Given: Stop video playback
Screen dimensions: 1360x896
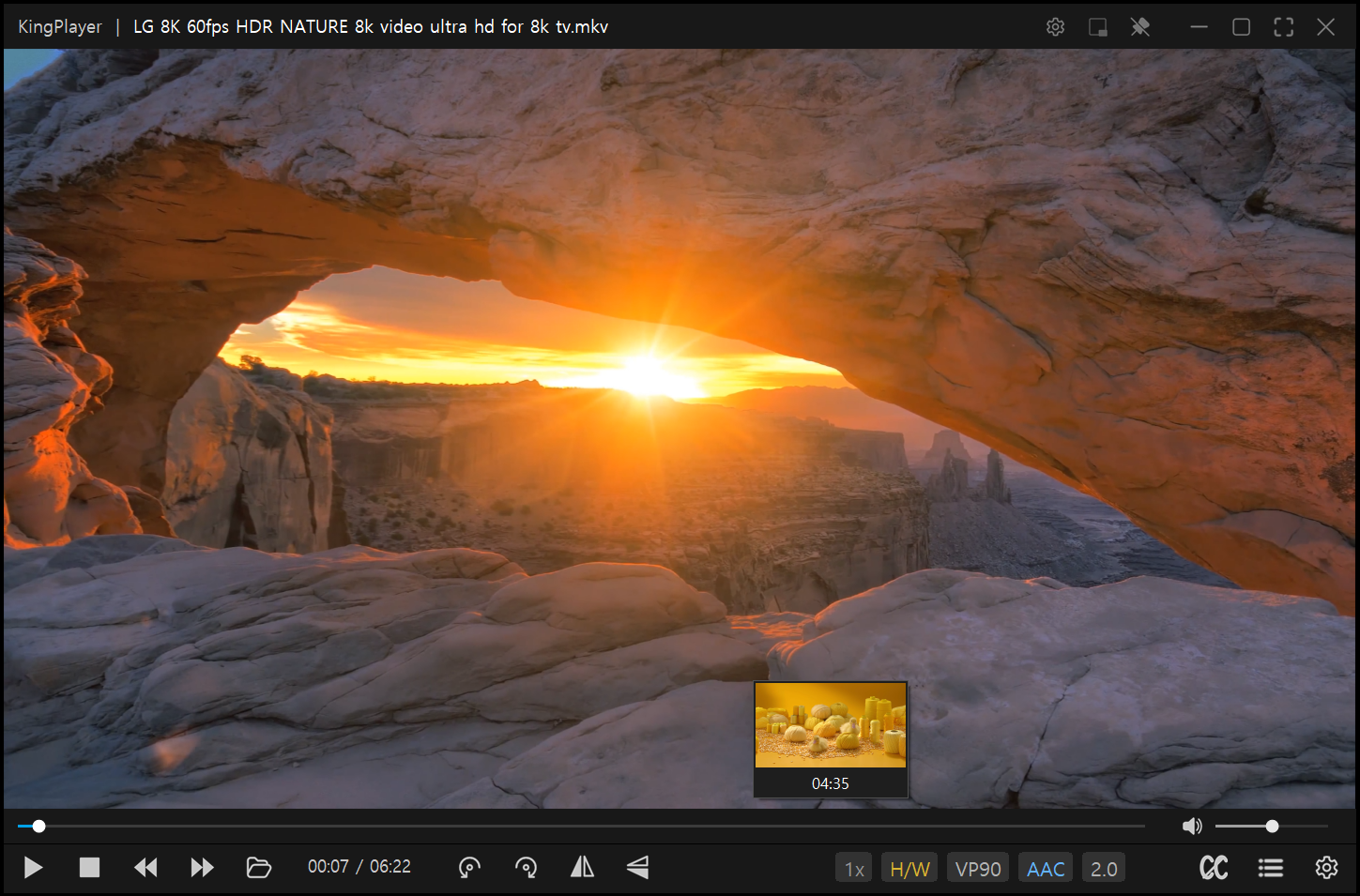Looking at the screenshot, I should point(89,868).
